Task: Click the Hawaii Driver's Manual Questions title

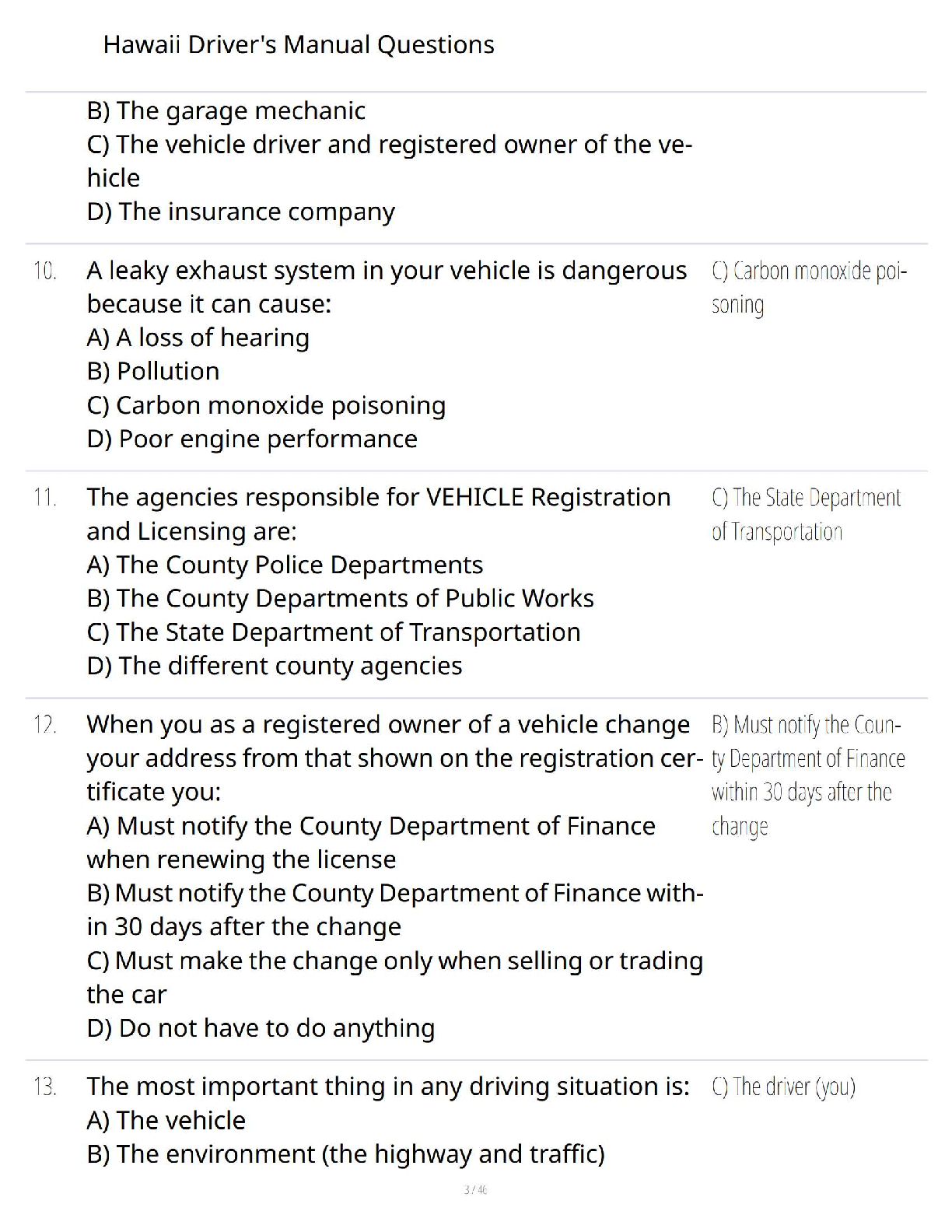Action: [x=299, y=45]
